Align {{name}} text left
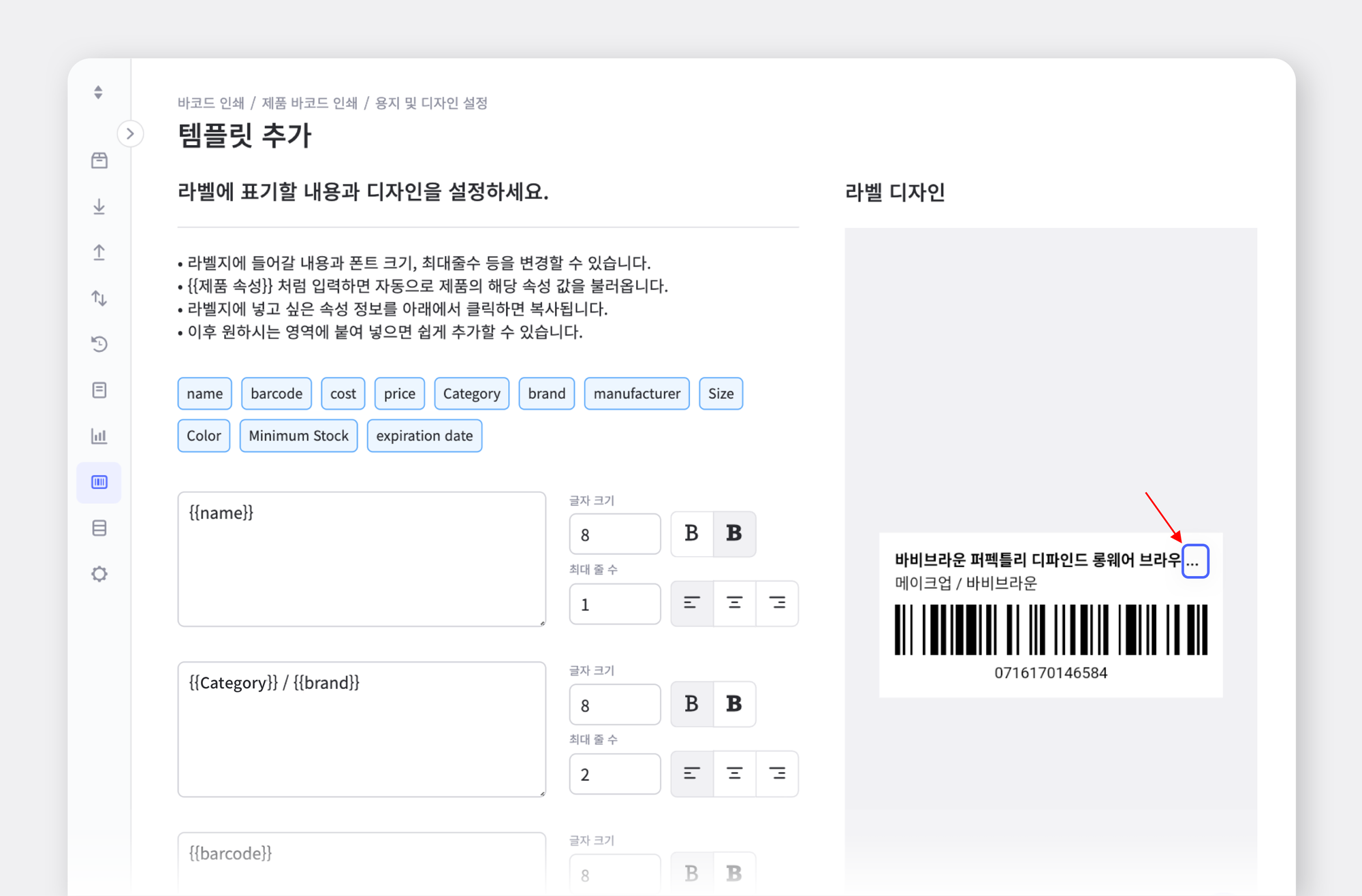 (x=692, y=603)
